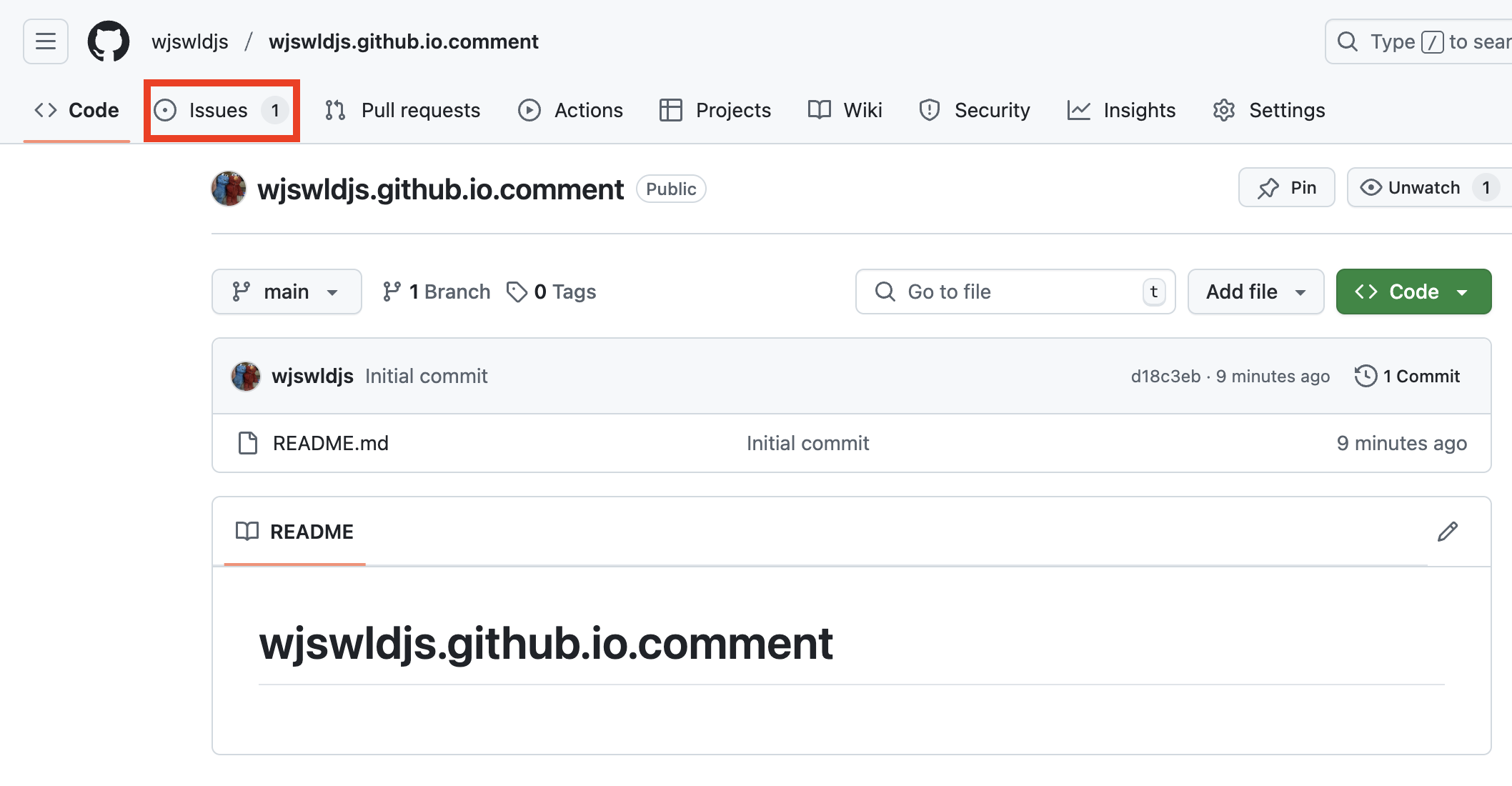View the 1 Branch link
Viewport: 1512px width, 786px height.
437,292
